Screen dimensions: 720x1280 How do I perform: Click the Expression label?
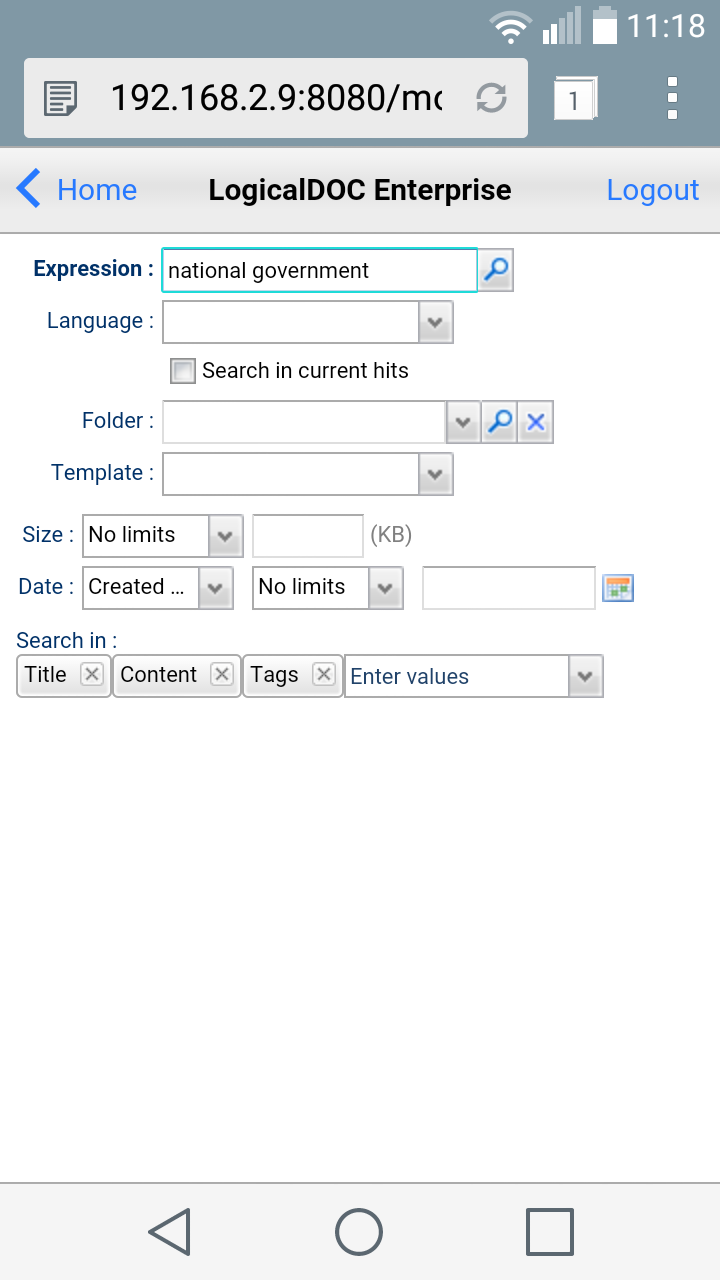click(94, 269)
